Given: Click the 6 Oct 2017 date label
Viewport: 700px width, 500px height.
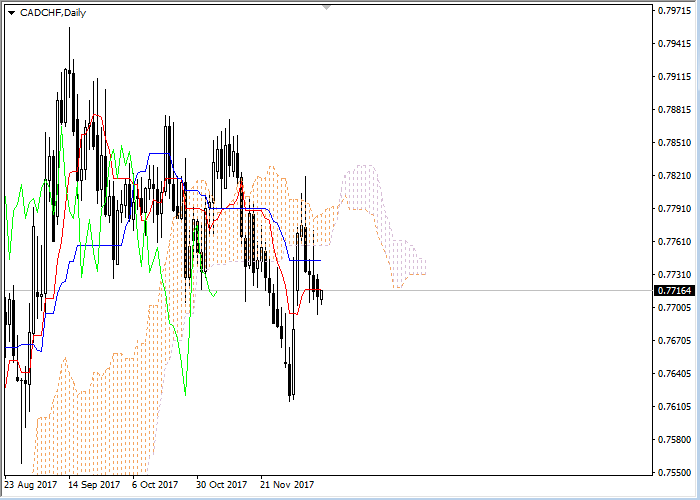Looking at the screenshot, I should pyautogui.click(x=155, y=484).
